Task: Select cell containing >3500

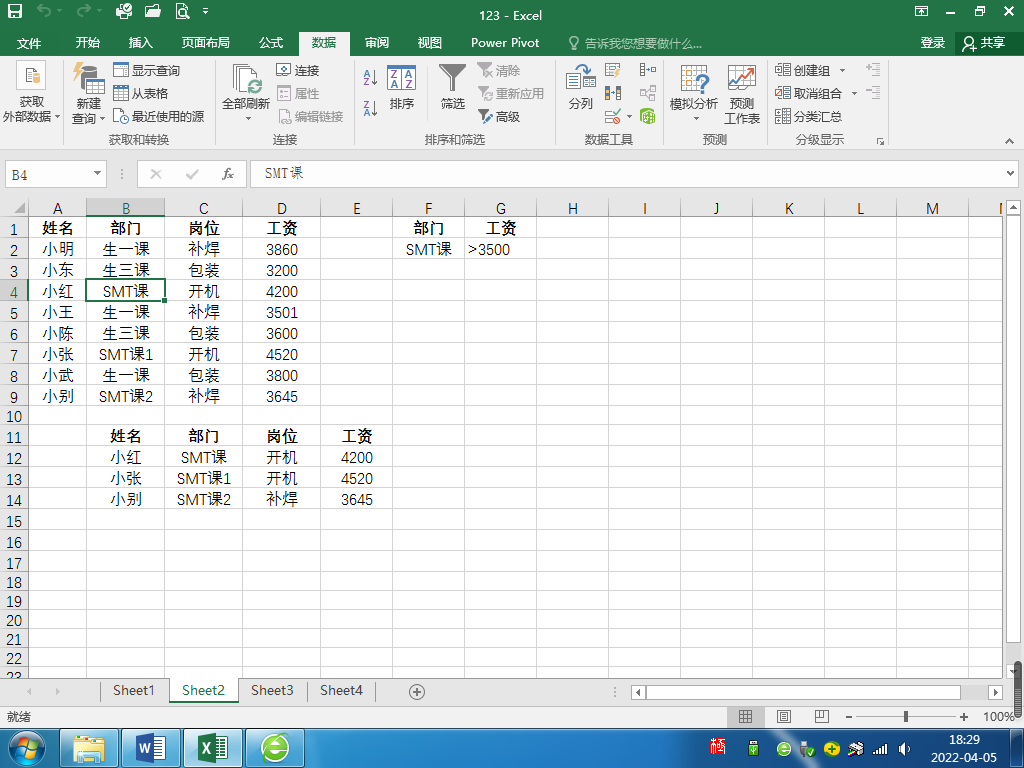Action: (x=500, y=249)
